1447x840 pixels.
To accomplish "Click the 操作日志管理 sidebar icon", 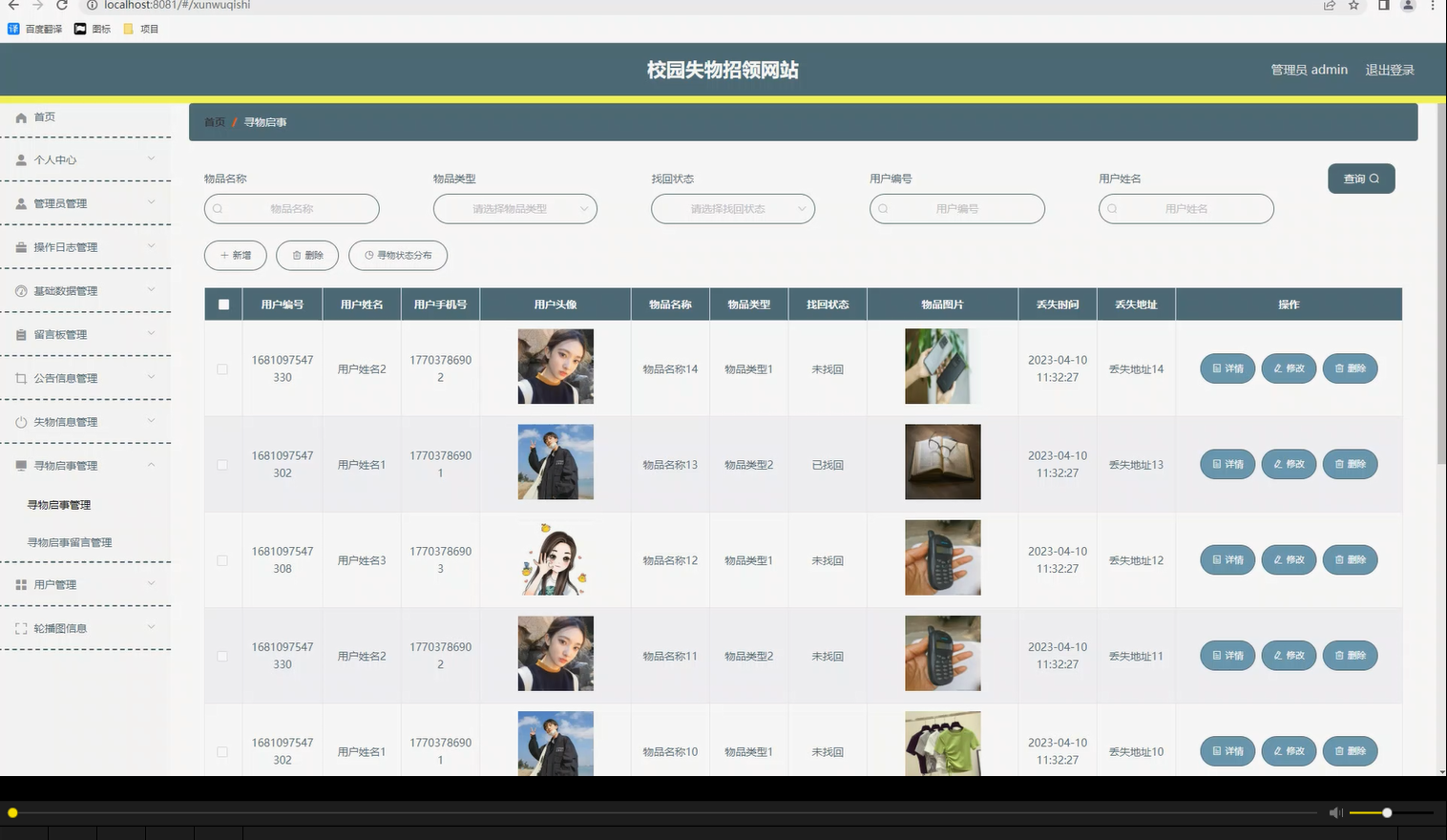I will pyautogui.click(x=21, y=247).
